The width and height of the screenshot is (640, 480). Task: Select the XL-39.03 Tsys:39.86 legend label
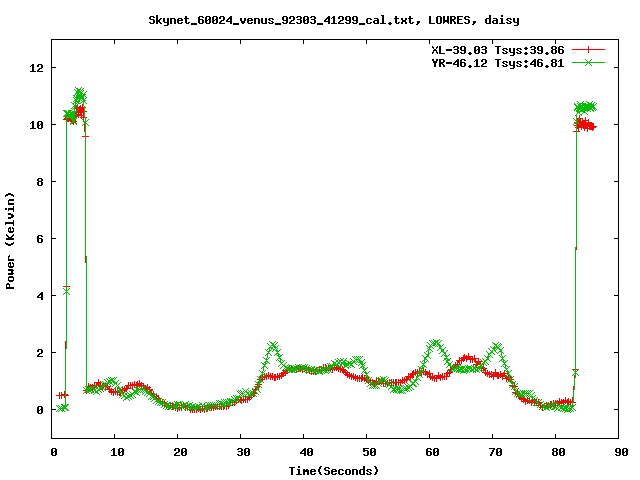click(x=498, y=50)
